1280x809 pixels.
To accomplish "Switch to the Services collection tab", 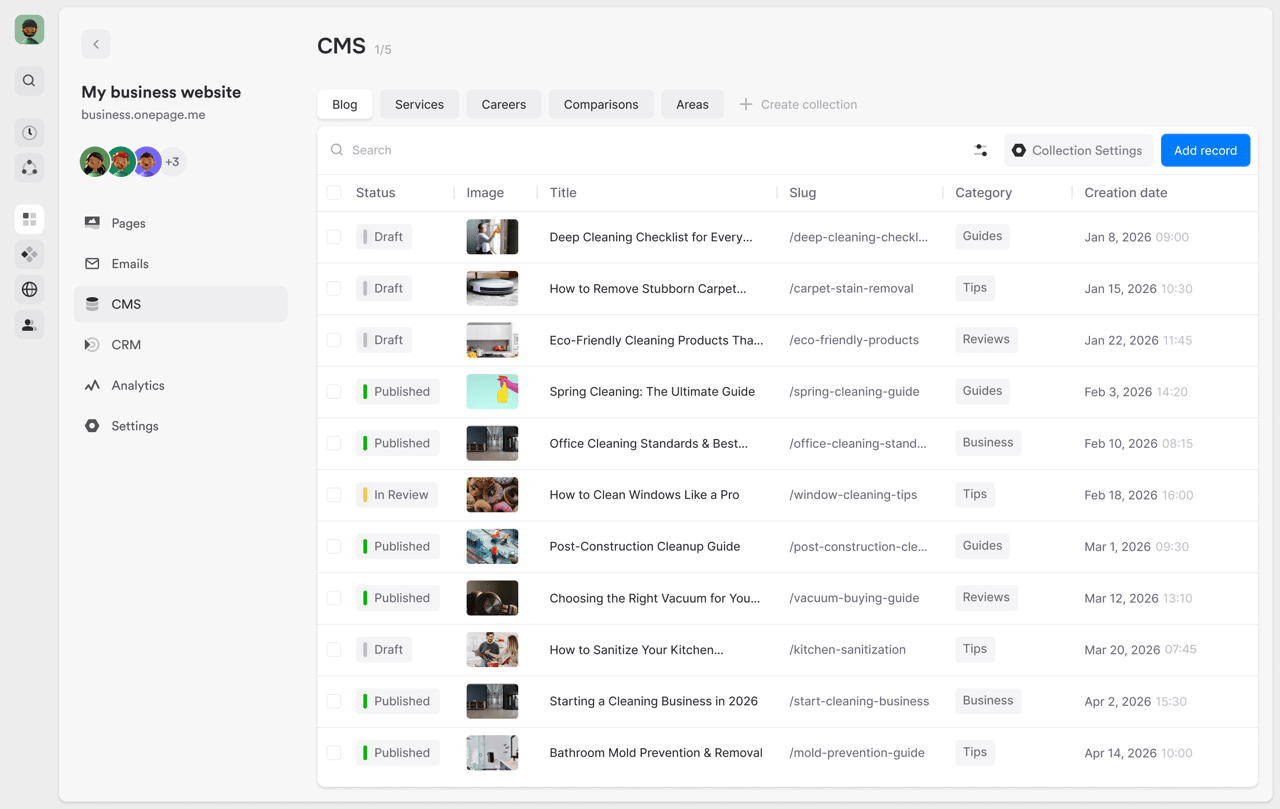I will pyautogui.click(x=419, y=104).
